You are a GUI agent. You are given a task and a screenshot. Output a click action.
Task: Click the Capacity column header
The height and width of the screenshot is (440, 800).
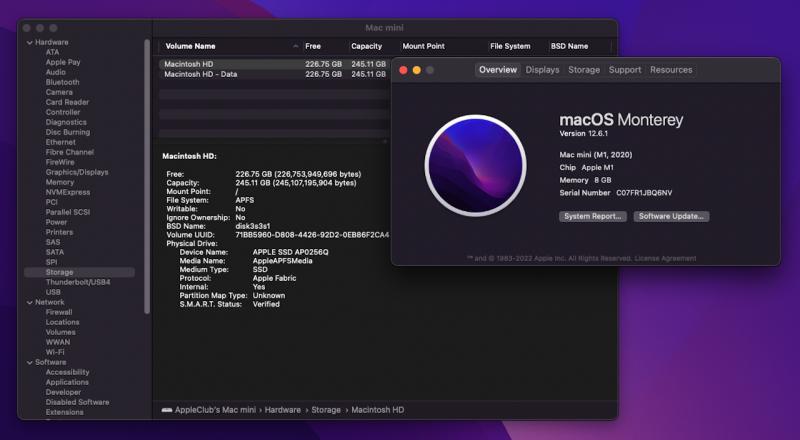(x=366, y=46)
